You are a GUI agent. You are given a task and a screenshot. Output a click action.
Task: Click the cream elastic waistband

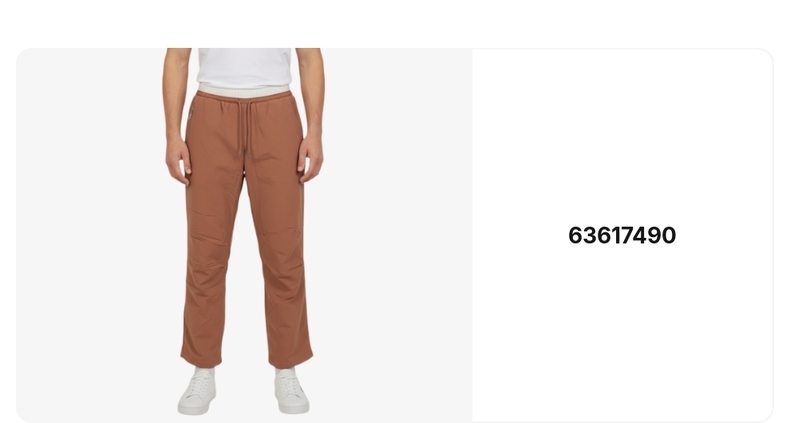[x=244, y=91]
